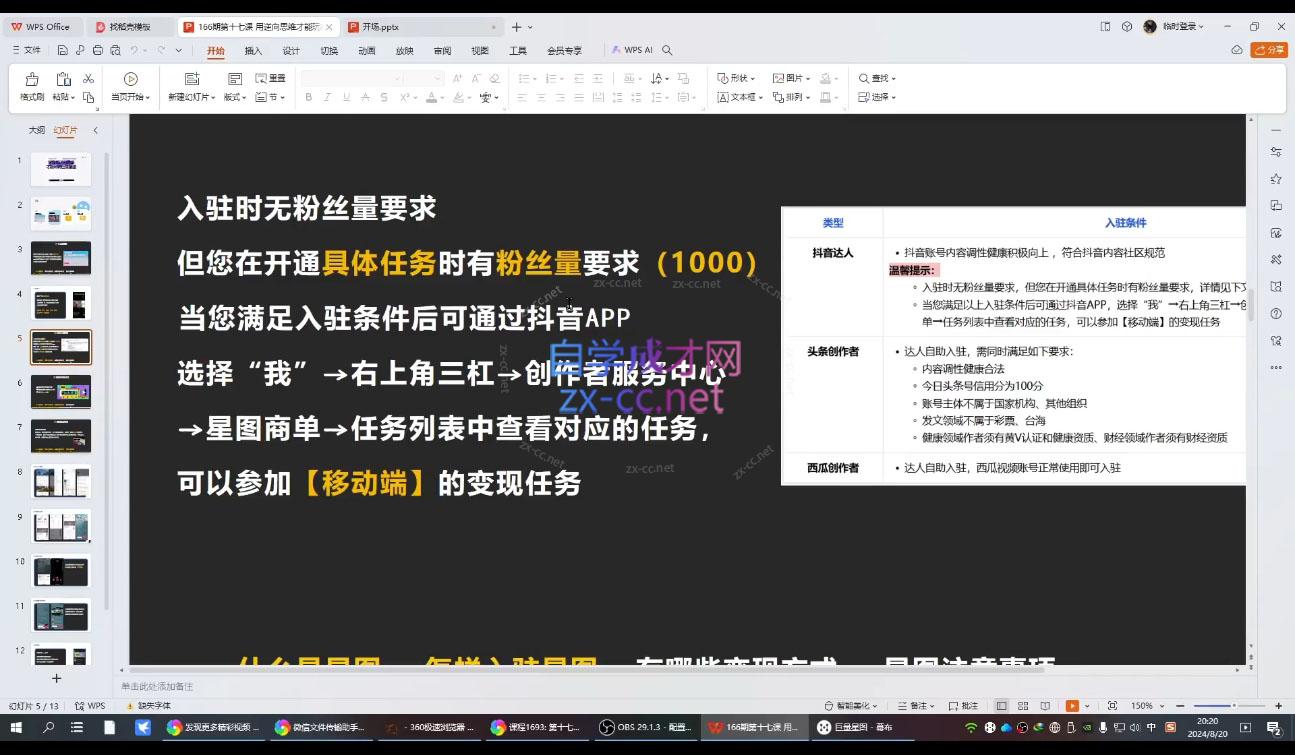Click the Smart Beautify (智能美化) button

pyautogui.click(x=851, y=705)
